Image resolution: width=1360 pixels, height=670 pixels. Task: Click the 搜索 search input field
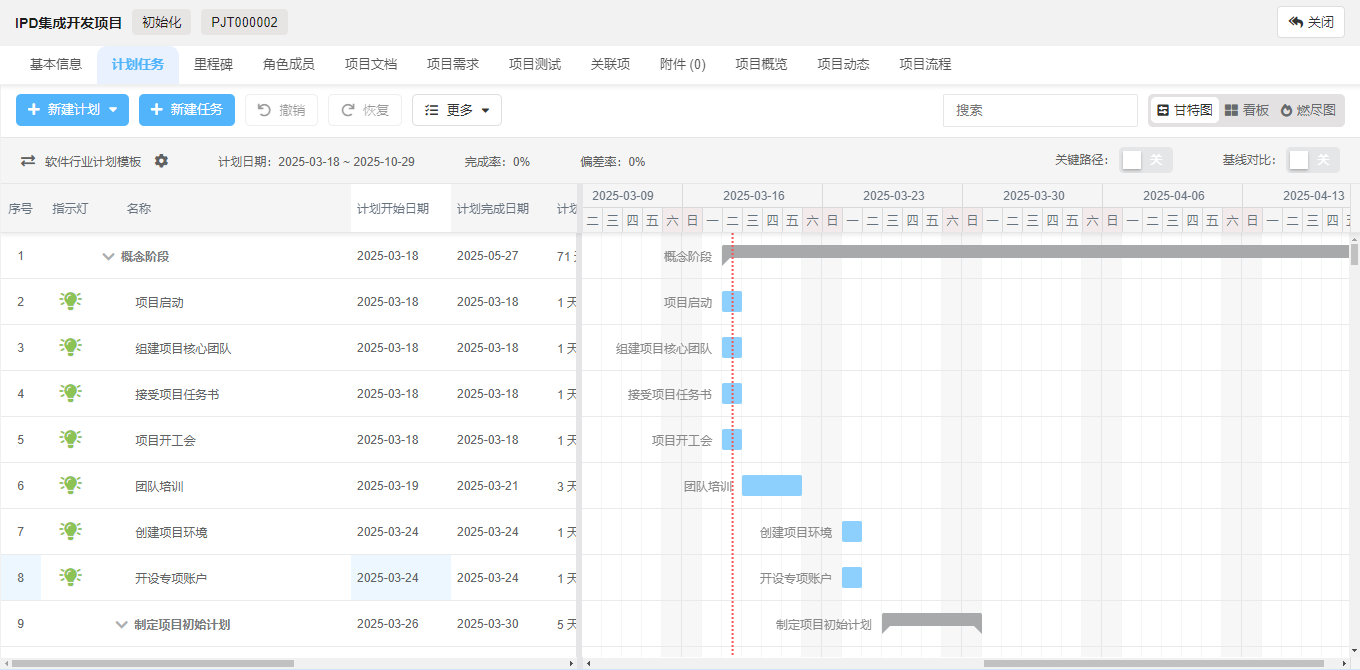(x=1040, y=110)
